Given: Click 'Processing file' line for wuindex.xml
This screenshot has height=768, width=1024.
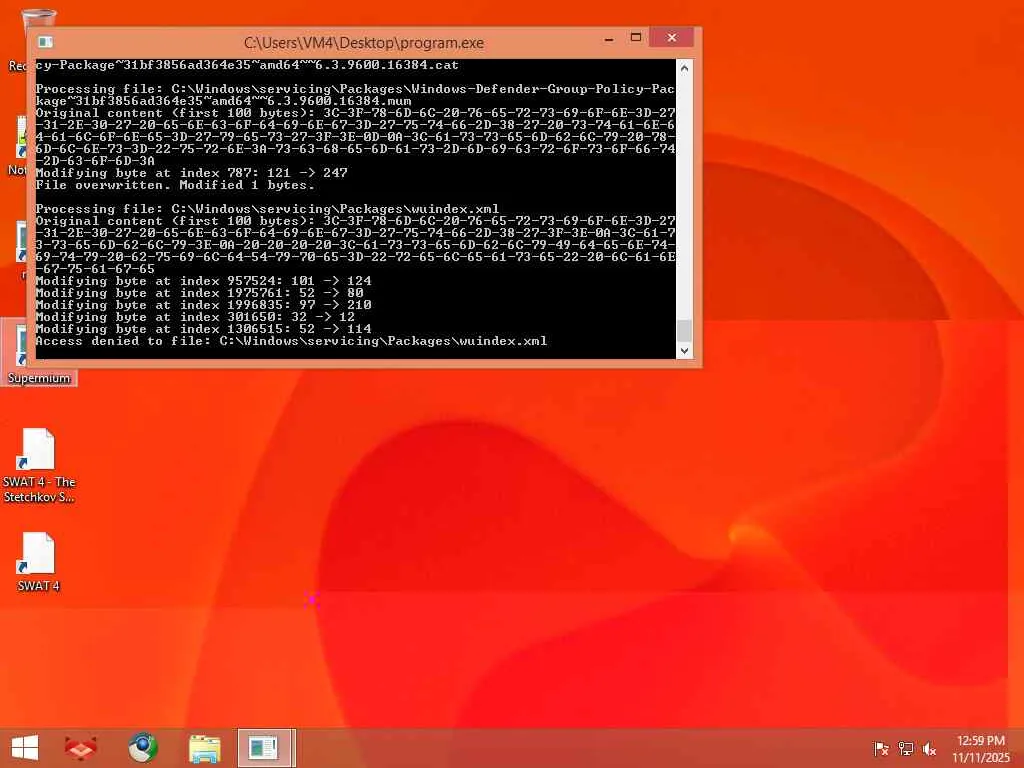Looking at the screenshot, I should (x=267, y=209).
